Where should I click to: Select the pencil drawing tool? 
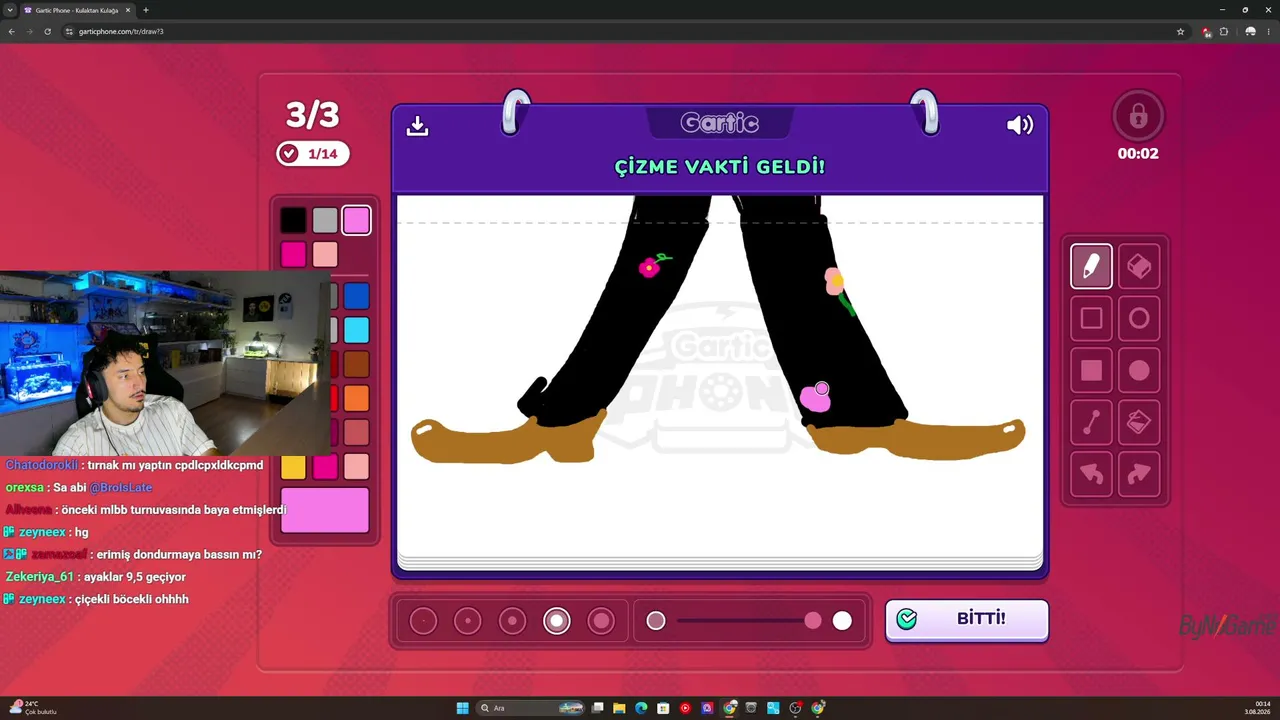1091,266
